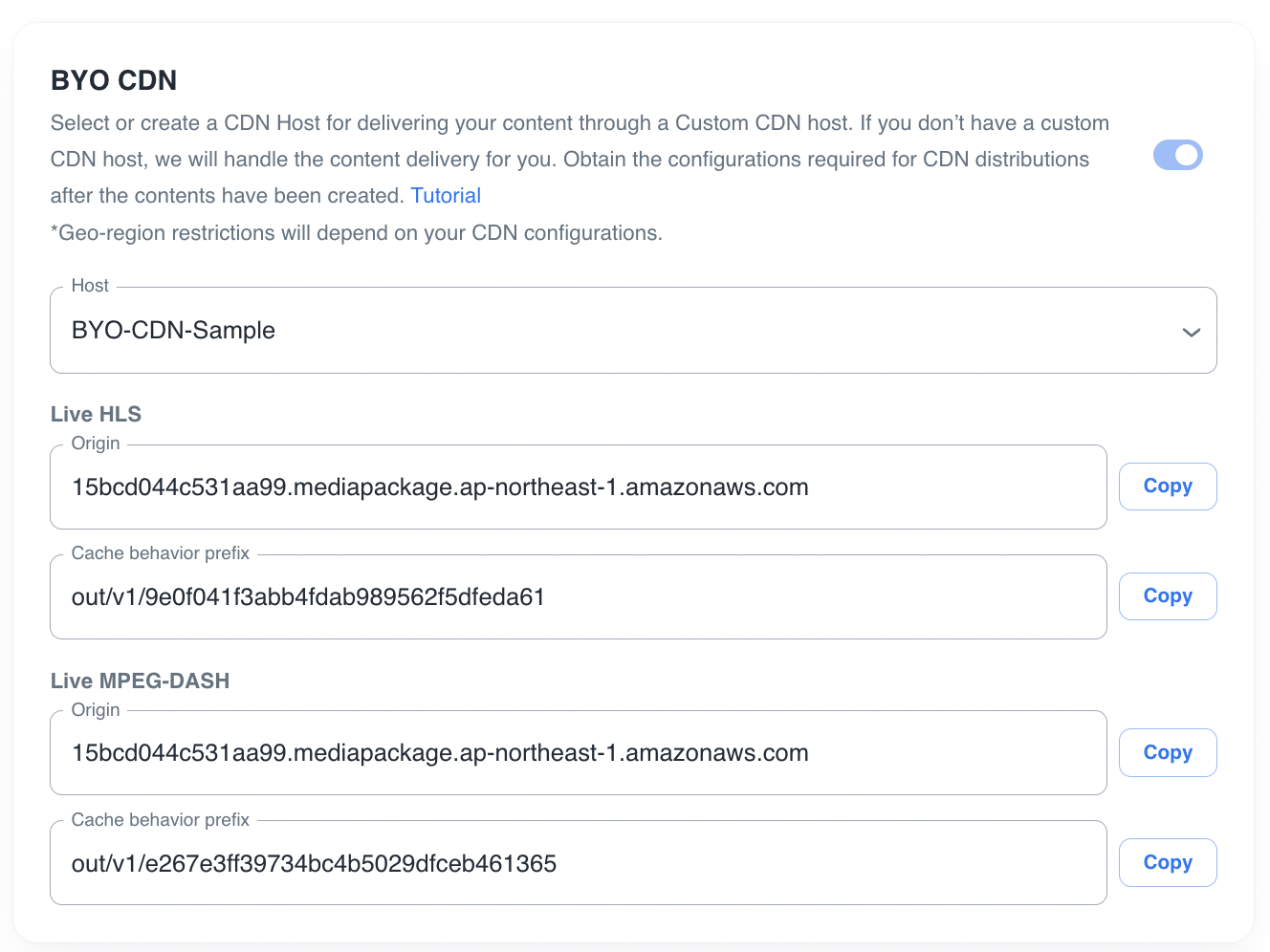
Task: Click the chevron arrow in Host field
Action: tap(1191, 333)
